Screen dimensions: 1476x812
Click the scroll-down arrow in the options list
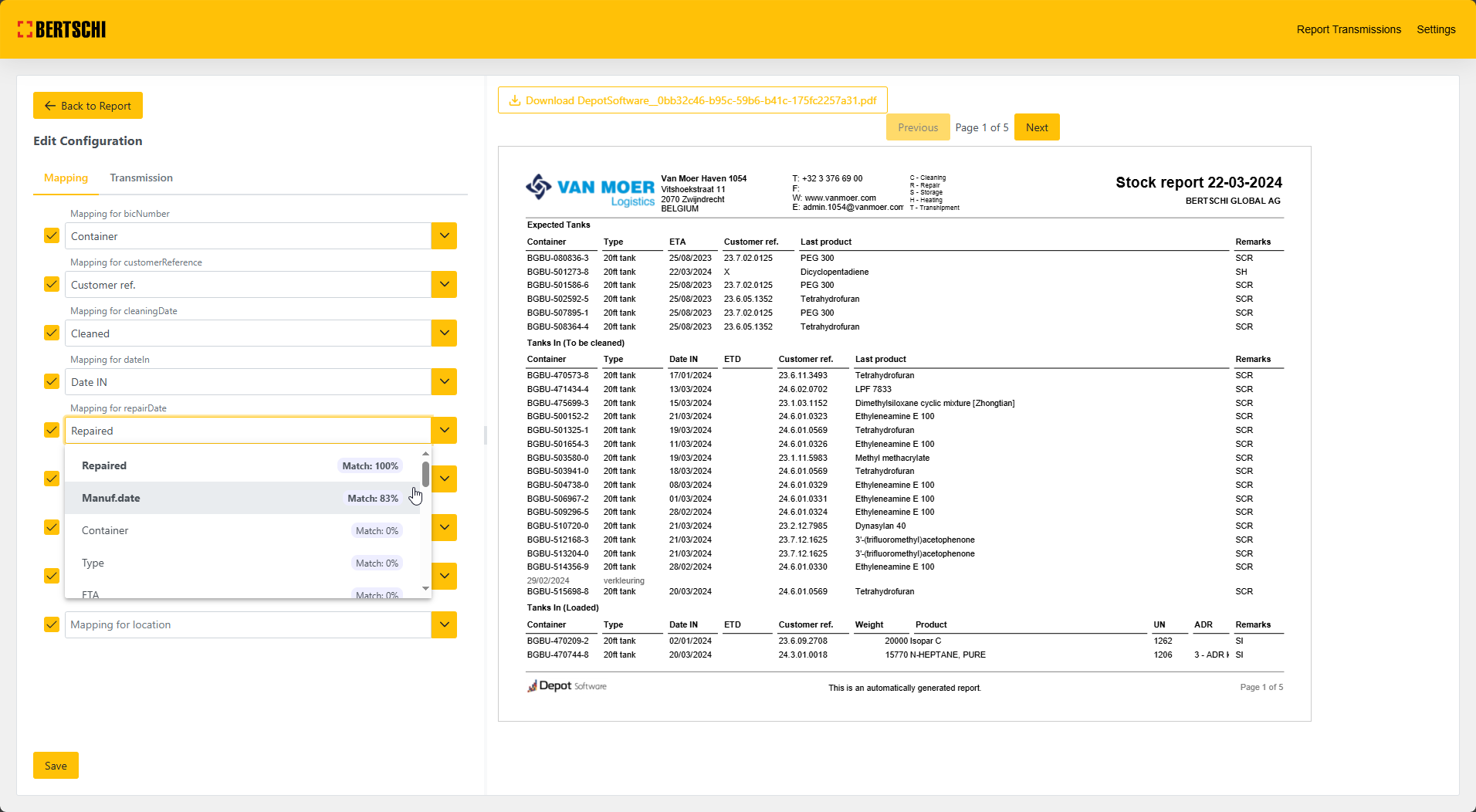[x=425, y=589]
